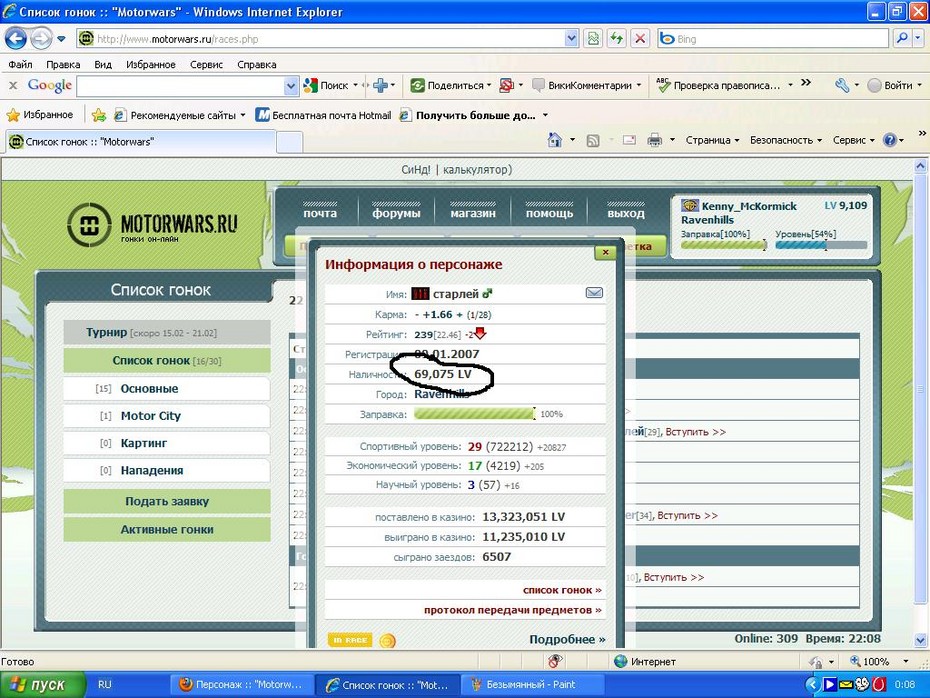Click the Help question mark icon
The image size is (930, 698).
click(x=890, y=140)
